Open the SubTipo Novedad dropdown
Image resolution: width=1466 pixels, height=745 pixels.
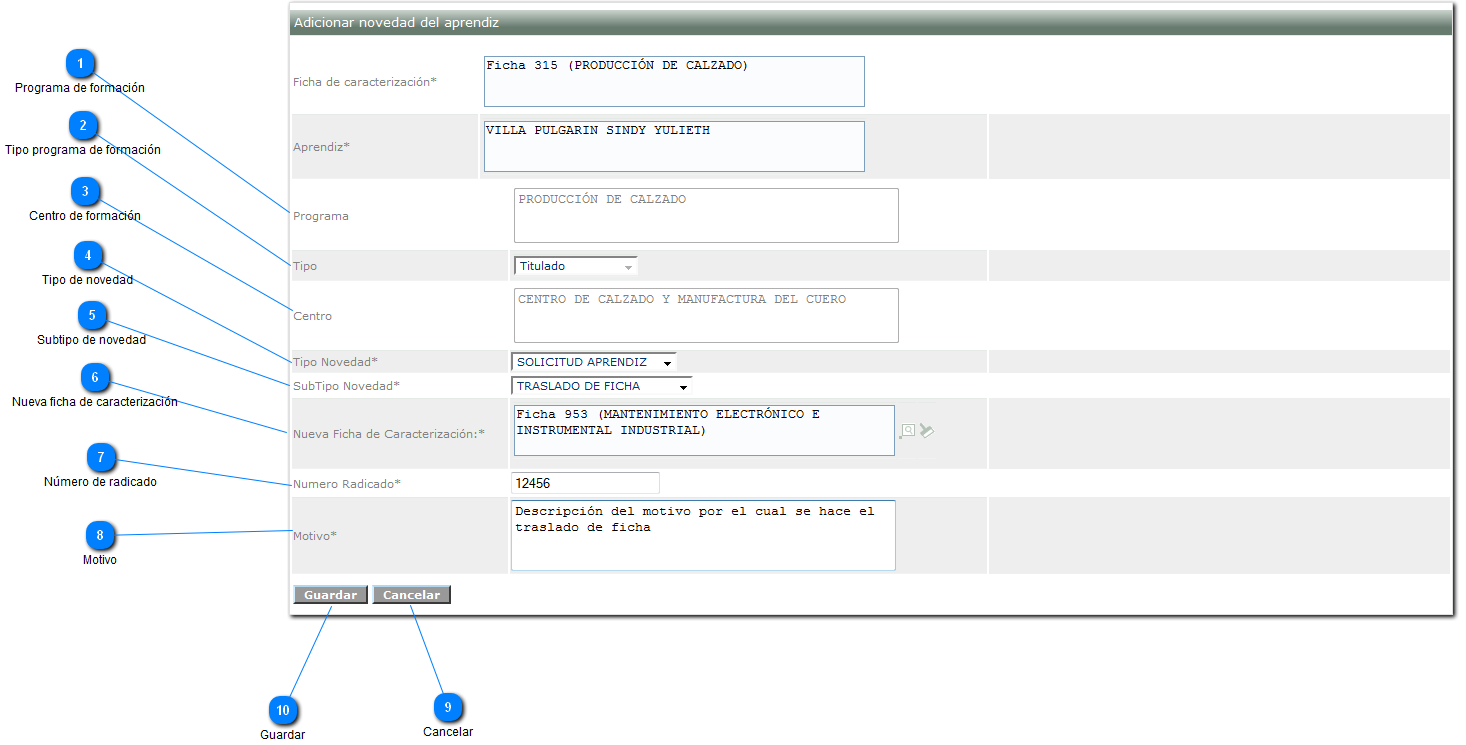pyautogui.click(x=601, y=386)
